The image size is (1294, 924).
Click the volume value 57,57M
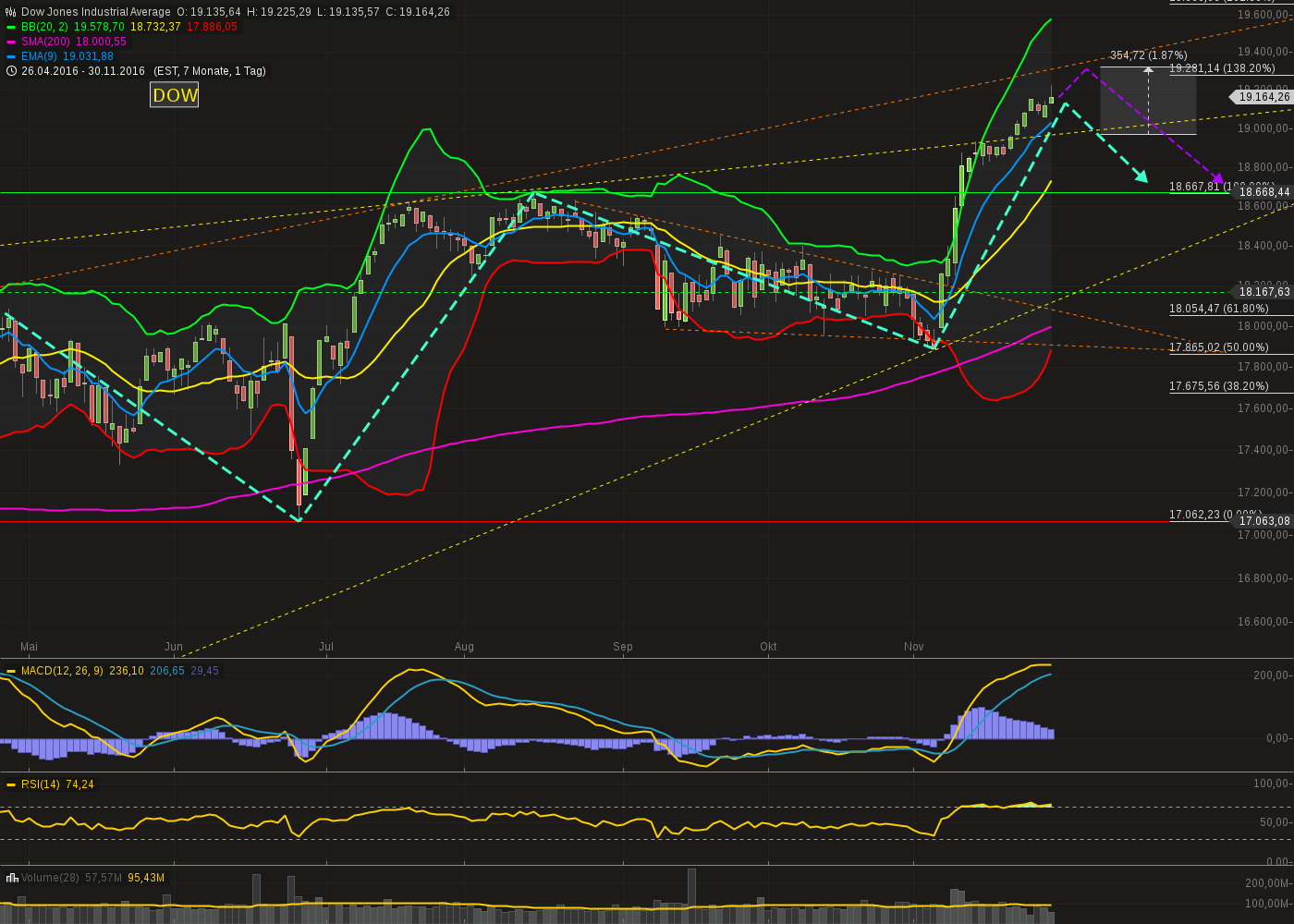(104, 877)
